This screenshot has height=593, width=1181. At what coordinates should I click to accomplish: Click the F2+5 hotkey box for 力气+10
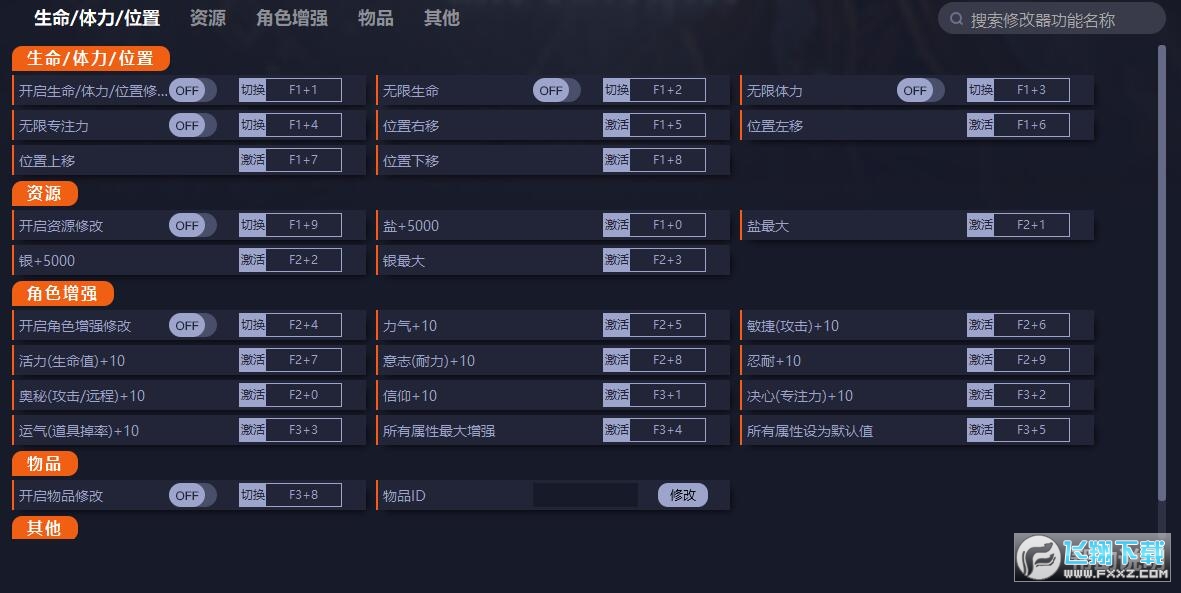(x=667, y=325)
